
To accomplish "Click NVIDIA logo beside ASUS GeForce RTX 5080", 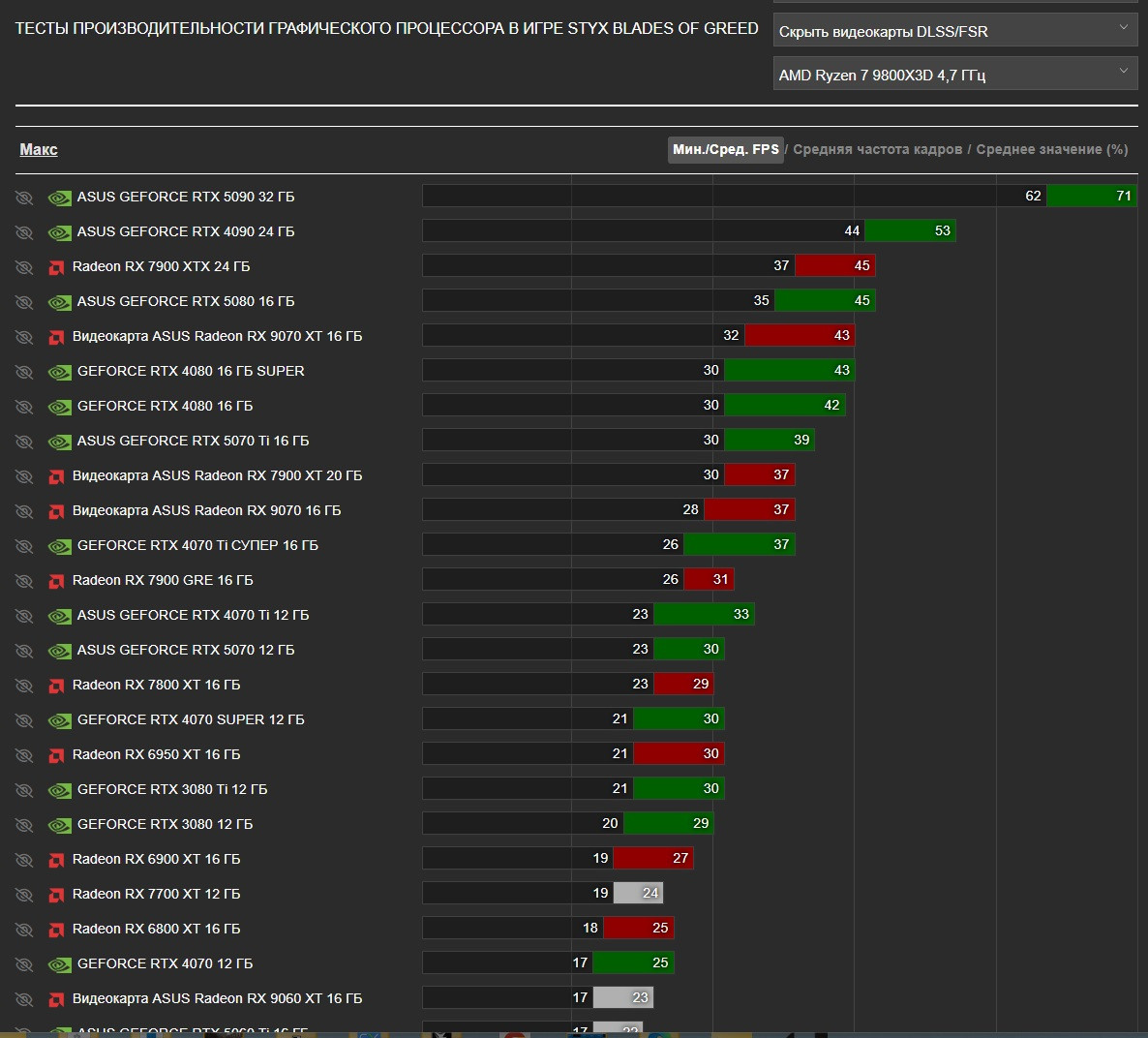I will 59,302.
